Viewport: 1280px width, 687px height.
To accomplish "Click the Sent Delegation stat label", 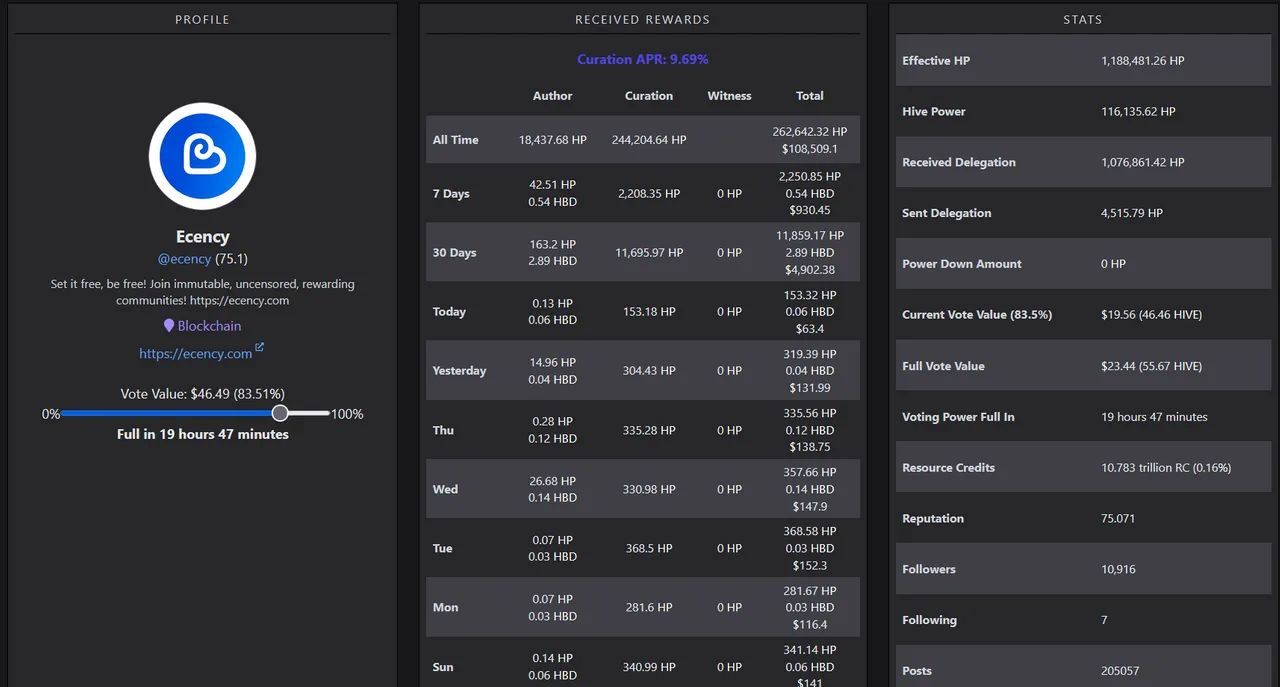I will (947, 213).
